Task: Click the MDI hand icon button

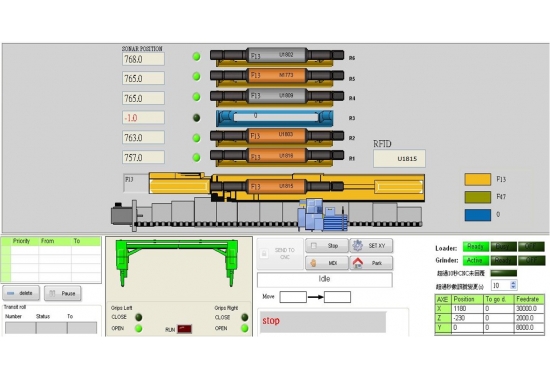Action: tap(327, 263)
